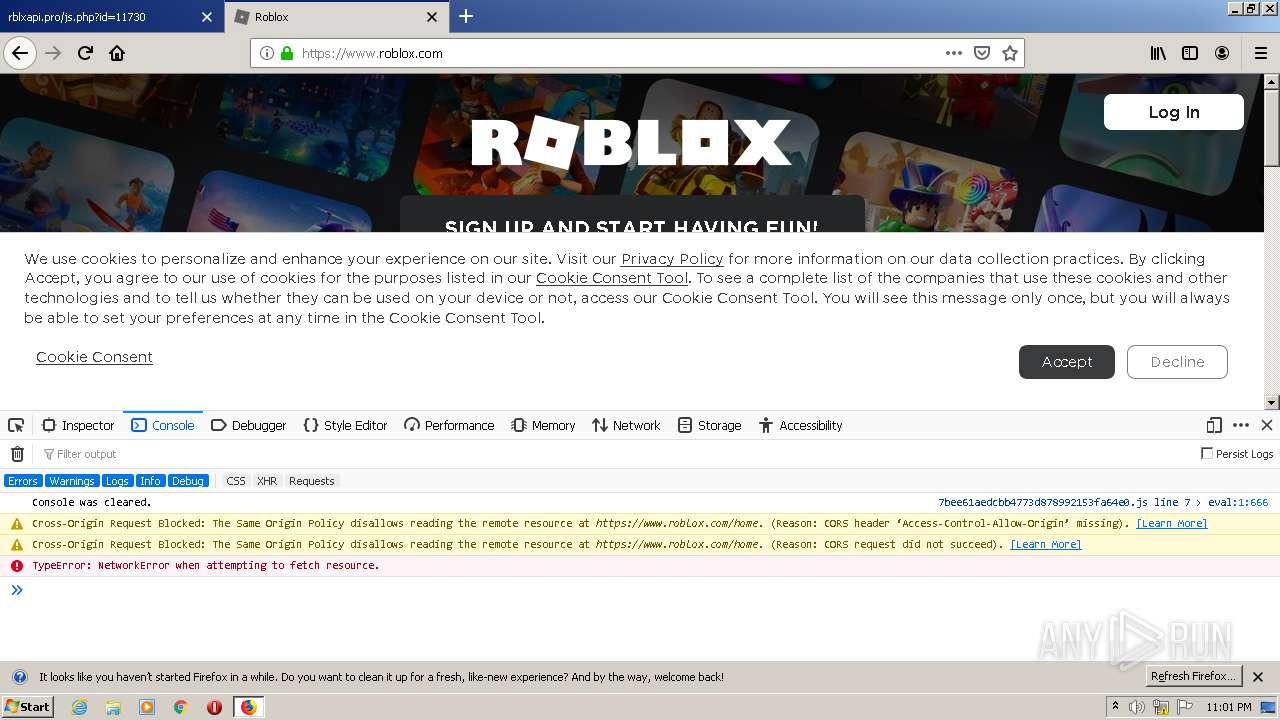Close the rblxapi.pro tab
This screenshot has height=720, width=1280.
[207, 17]
